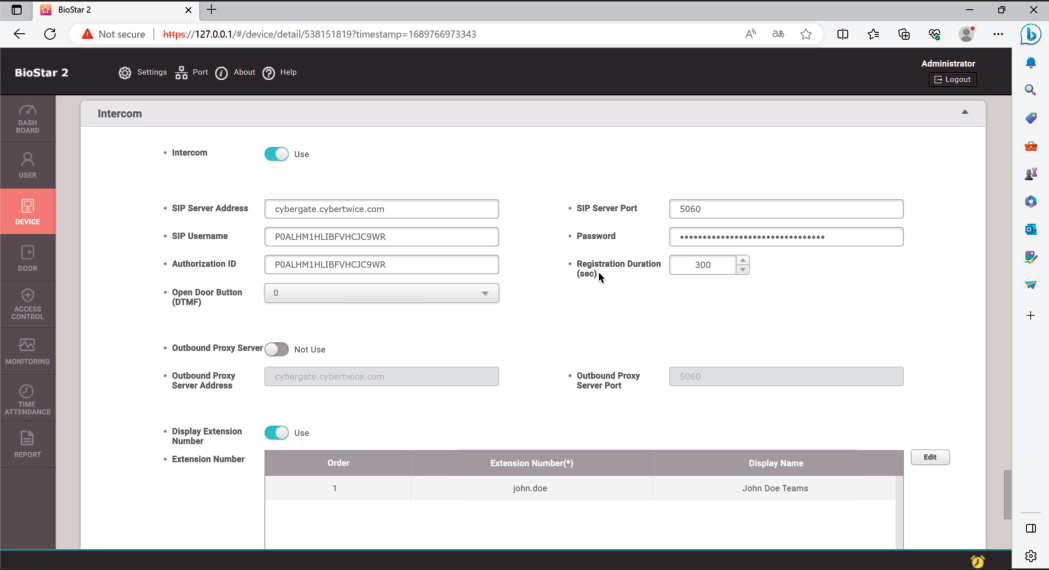This screenshot has width=1049, height=570.
Task: Click the BioStar 2 logo
Action: point(41,72)
